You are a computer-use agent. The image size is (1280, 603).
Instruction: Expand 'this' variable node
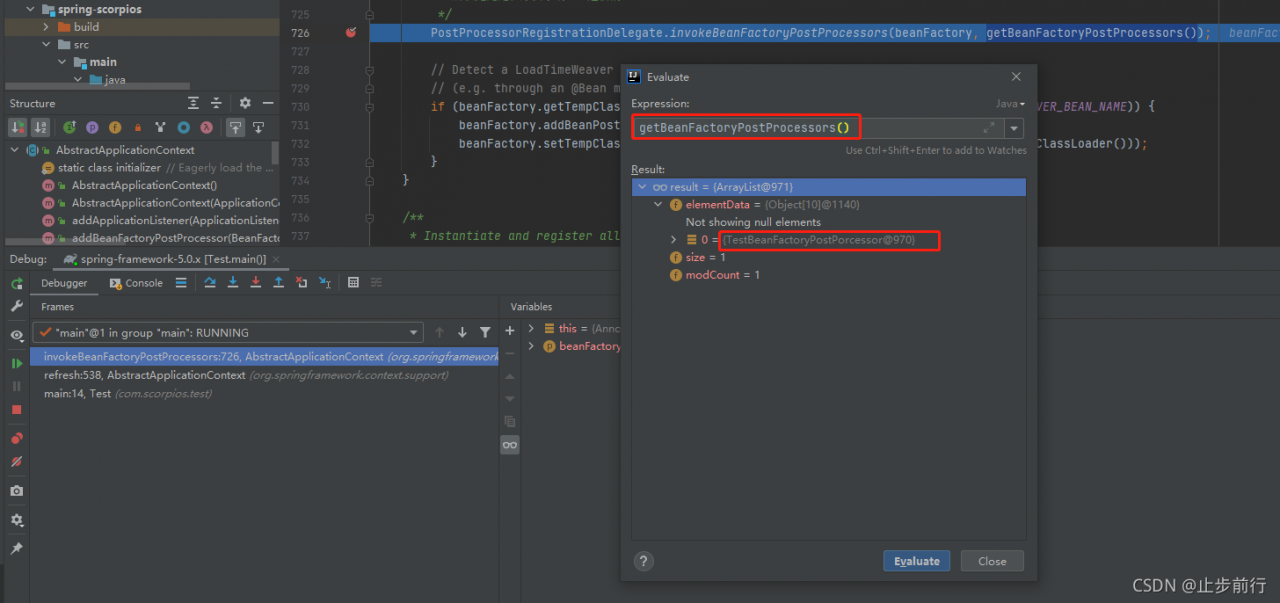tap(531, 328)
